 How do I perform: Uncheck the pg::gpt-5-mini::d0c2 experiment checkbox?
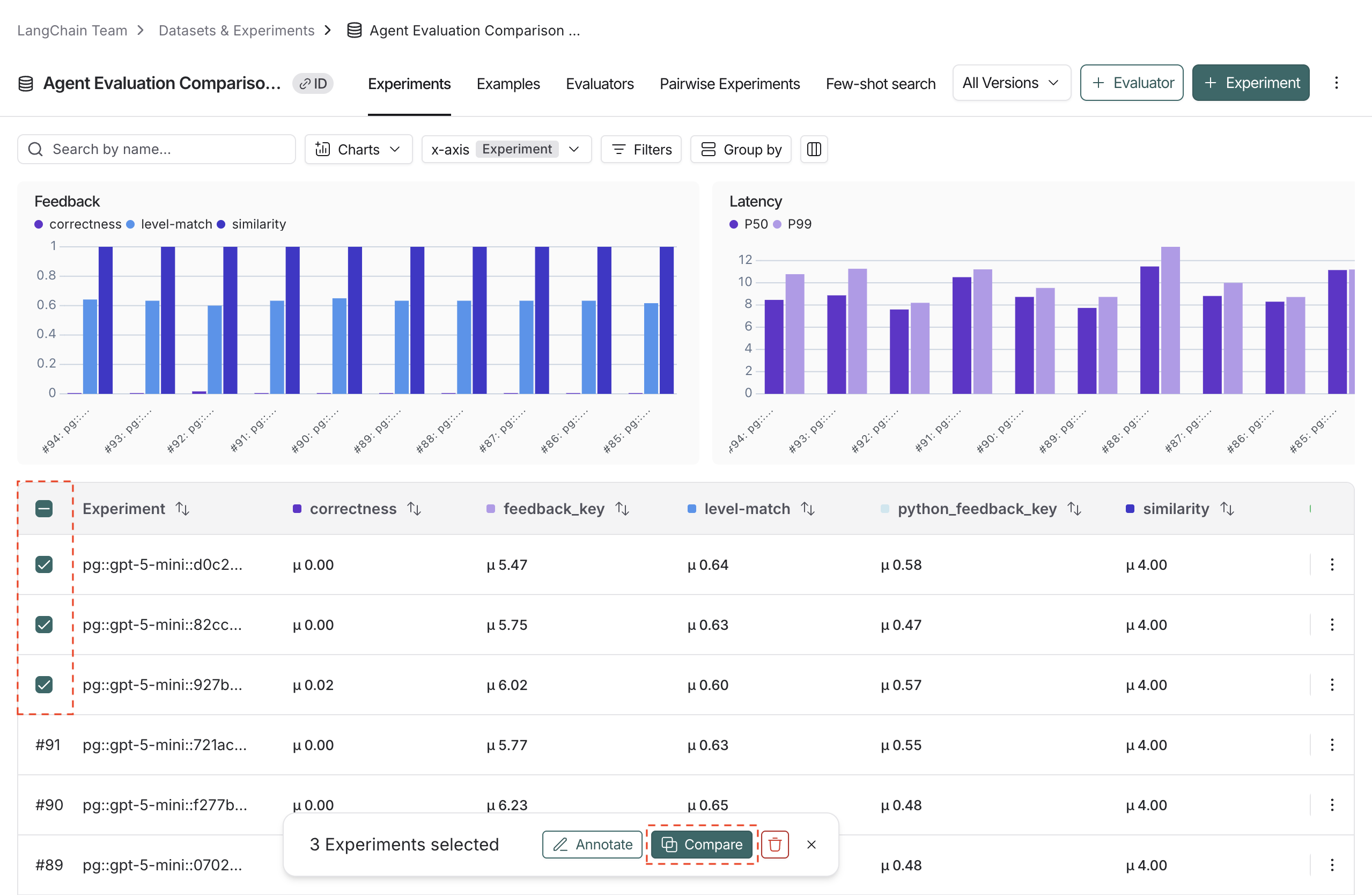44,564
